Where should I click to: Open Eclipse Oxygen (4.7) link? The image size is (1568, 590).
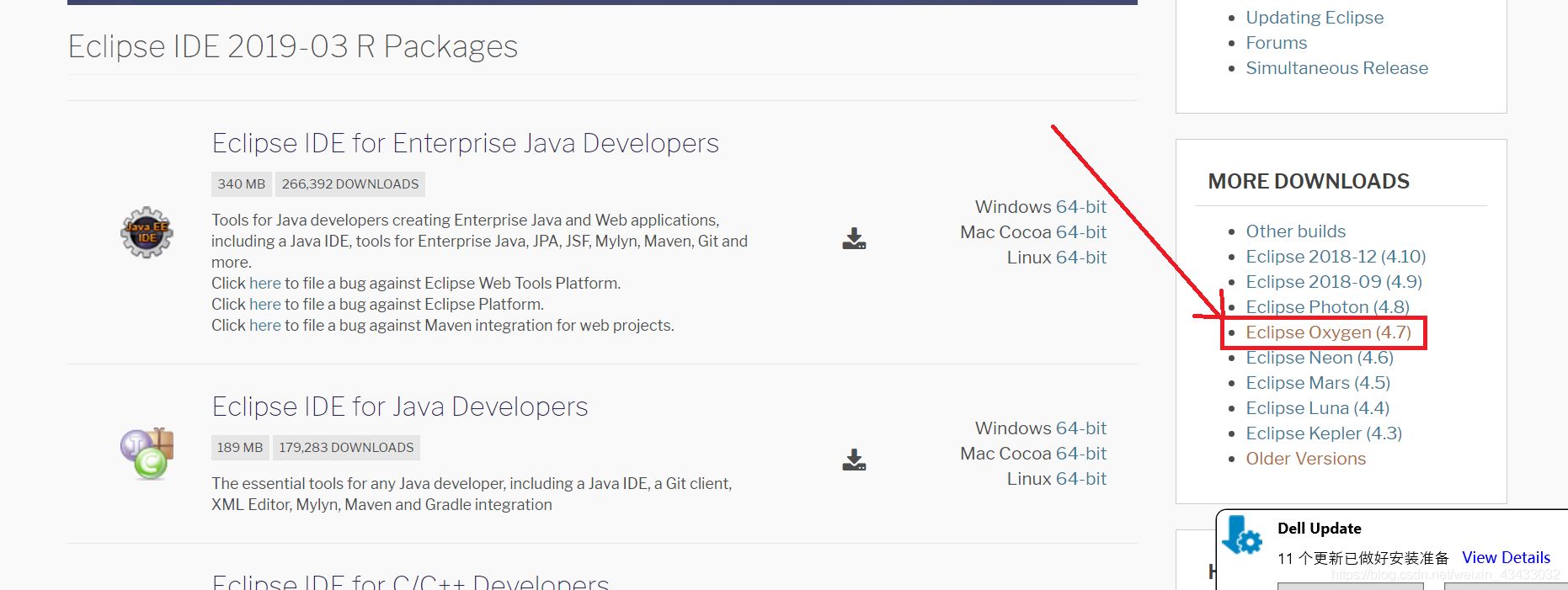[1329, 332]
